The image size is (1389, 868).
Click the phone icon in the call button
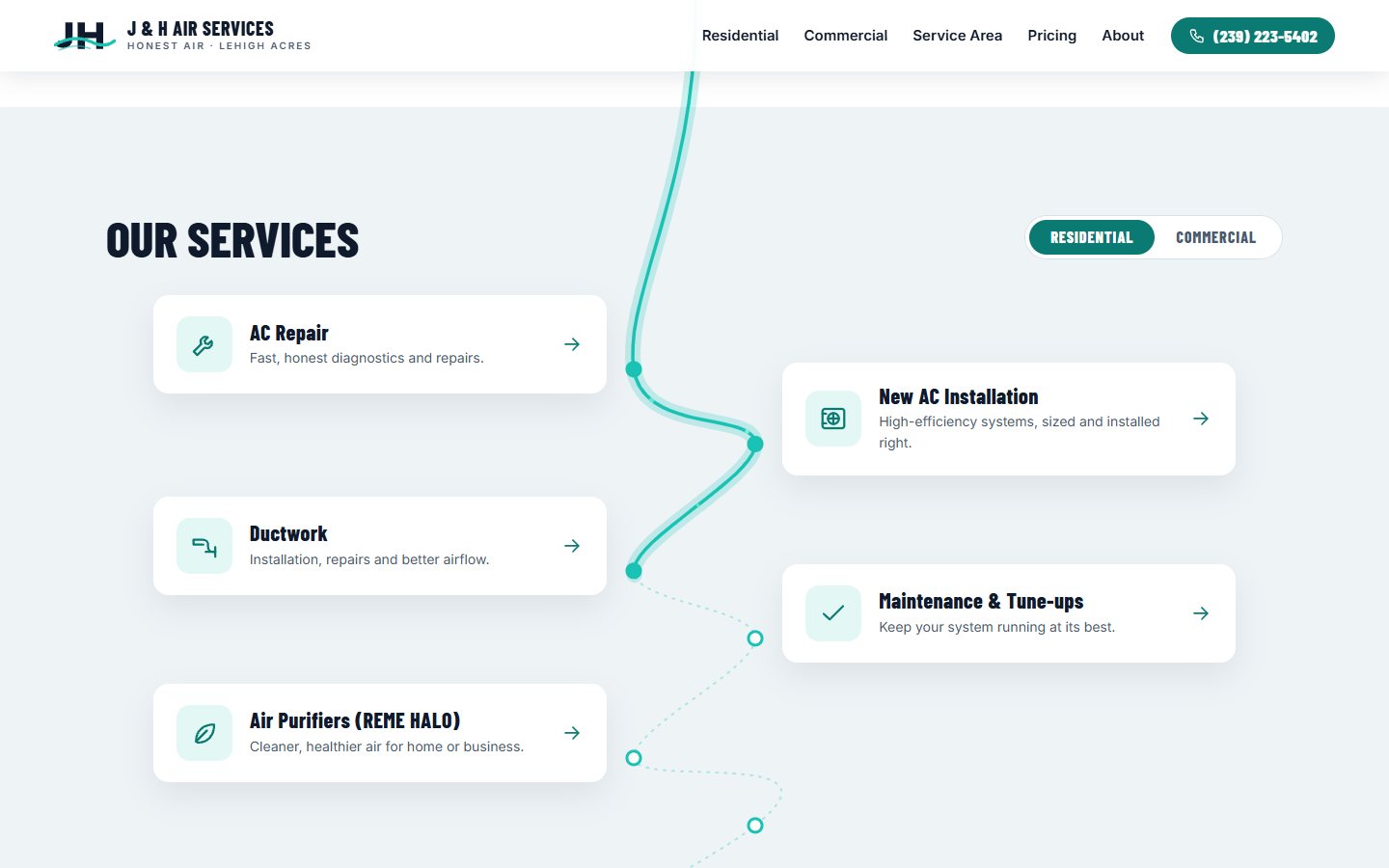1196,36
